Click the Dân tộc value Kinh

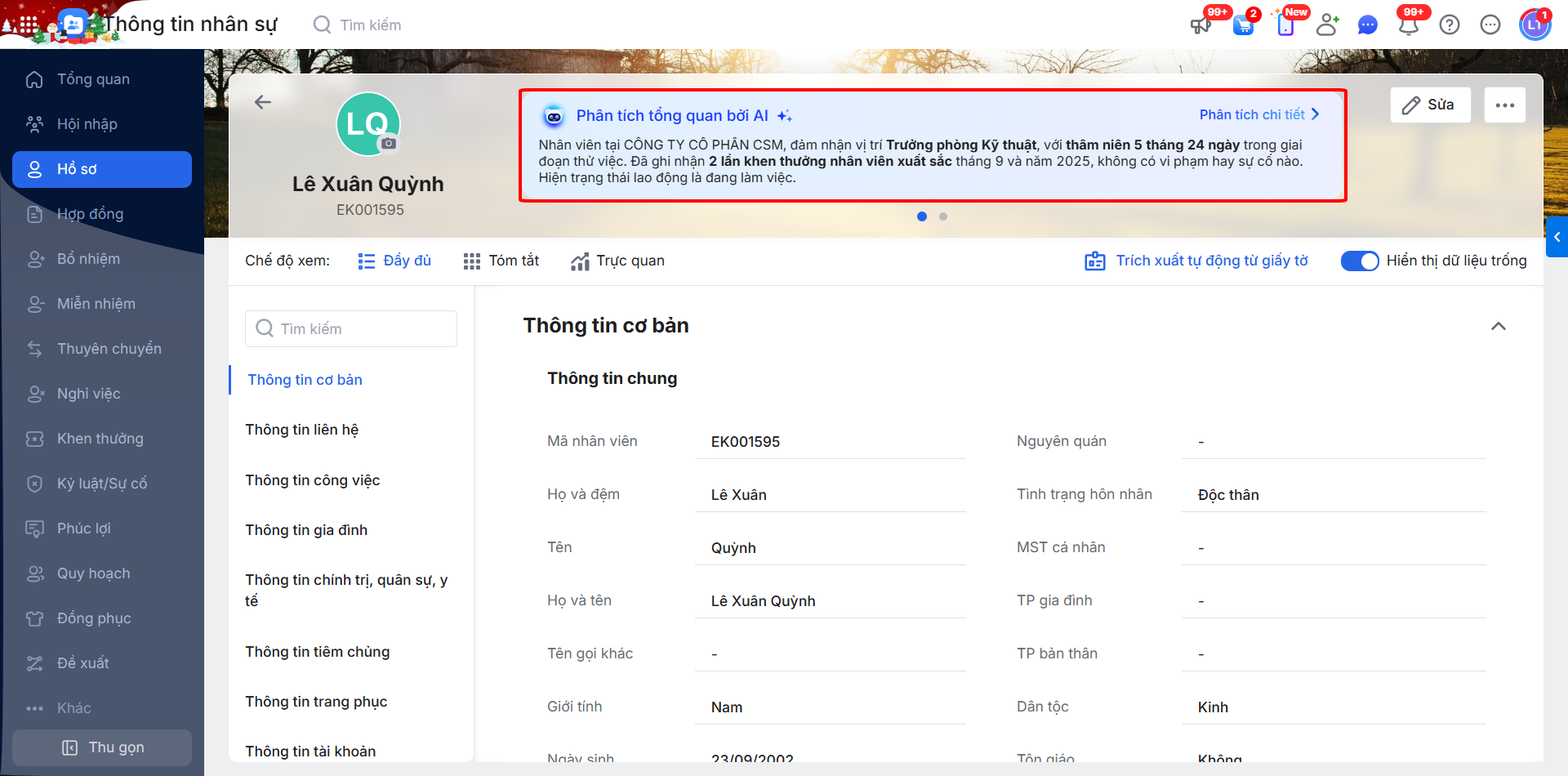click(1213, 707)
